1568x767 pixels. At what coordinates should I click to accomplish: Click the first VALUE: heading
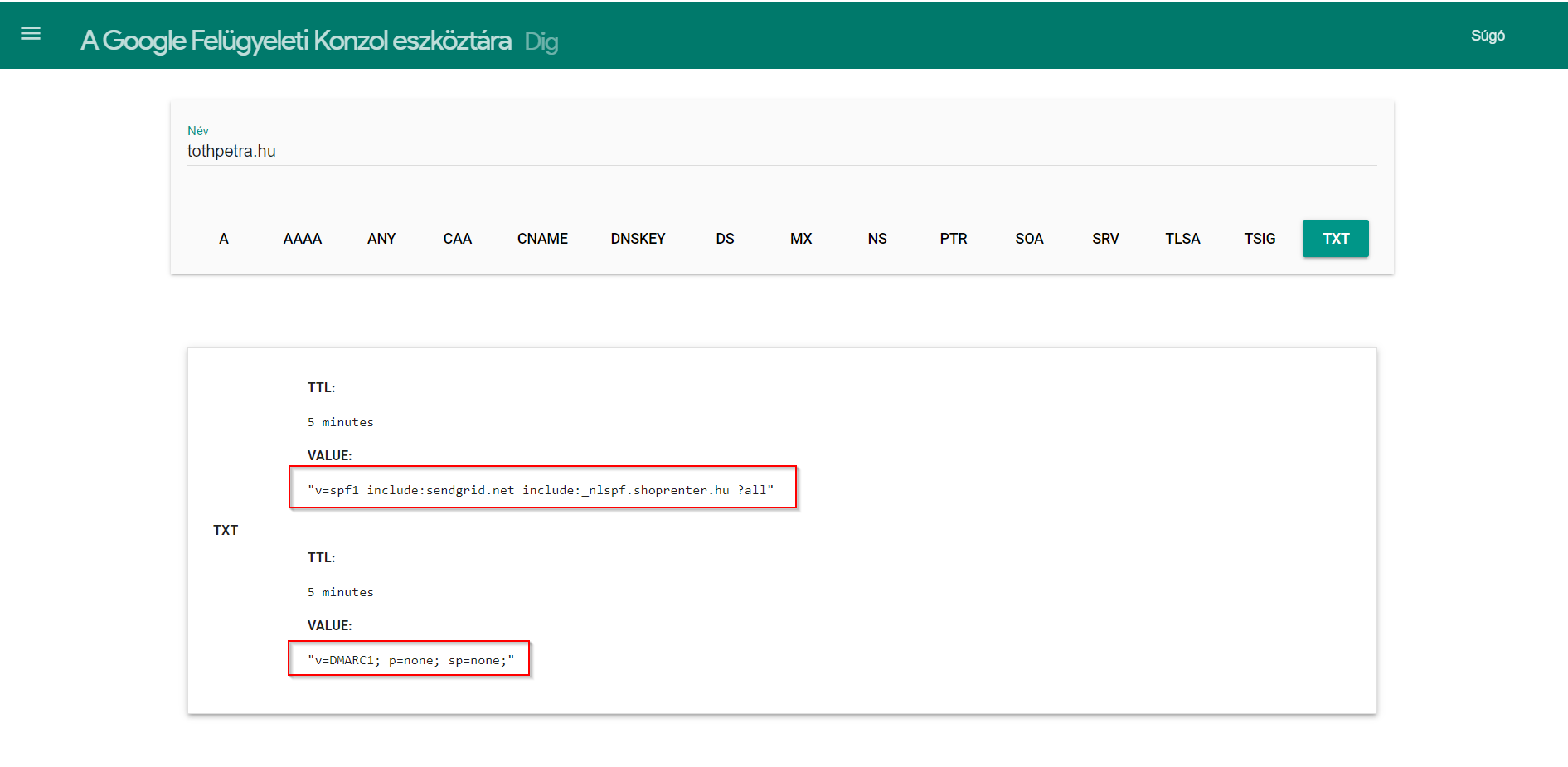coord(329,455)
